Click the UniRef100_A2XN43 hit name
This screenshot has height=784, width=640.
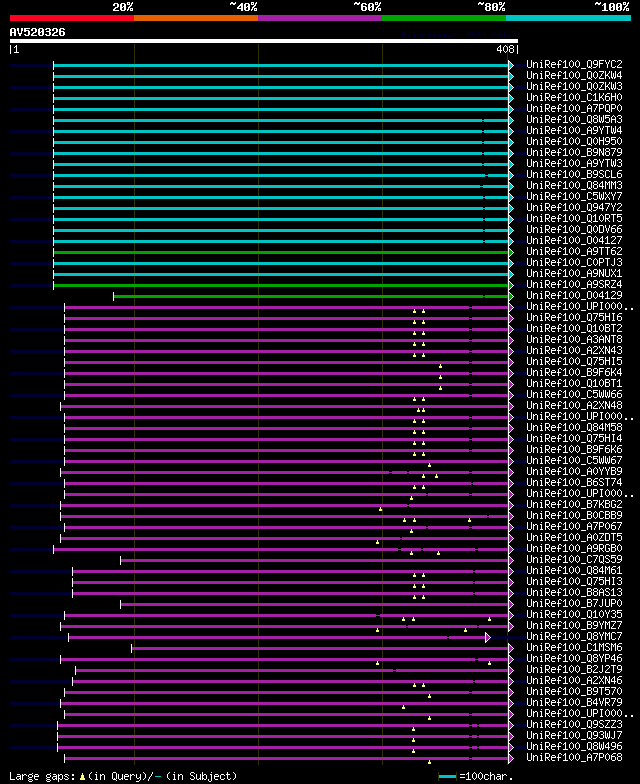click(574, 350)
